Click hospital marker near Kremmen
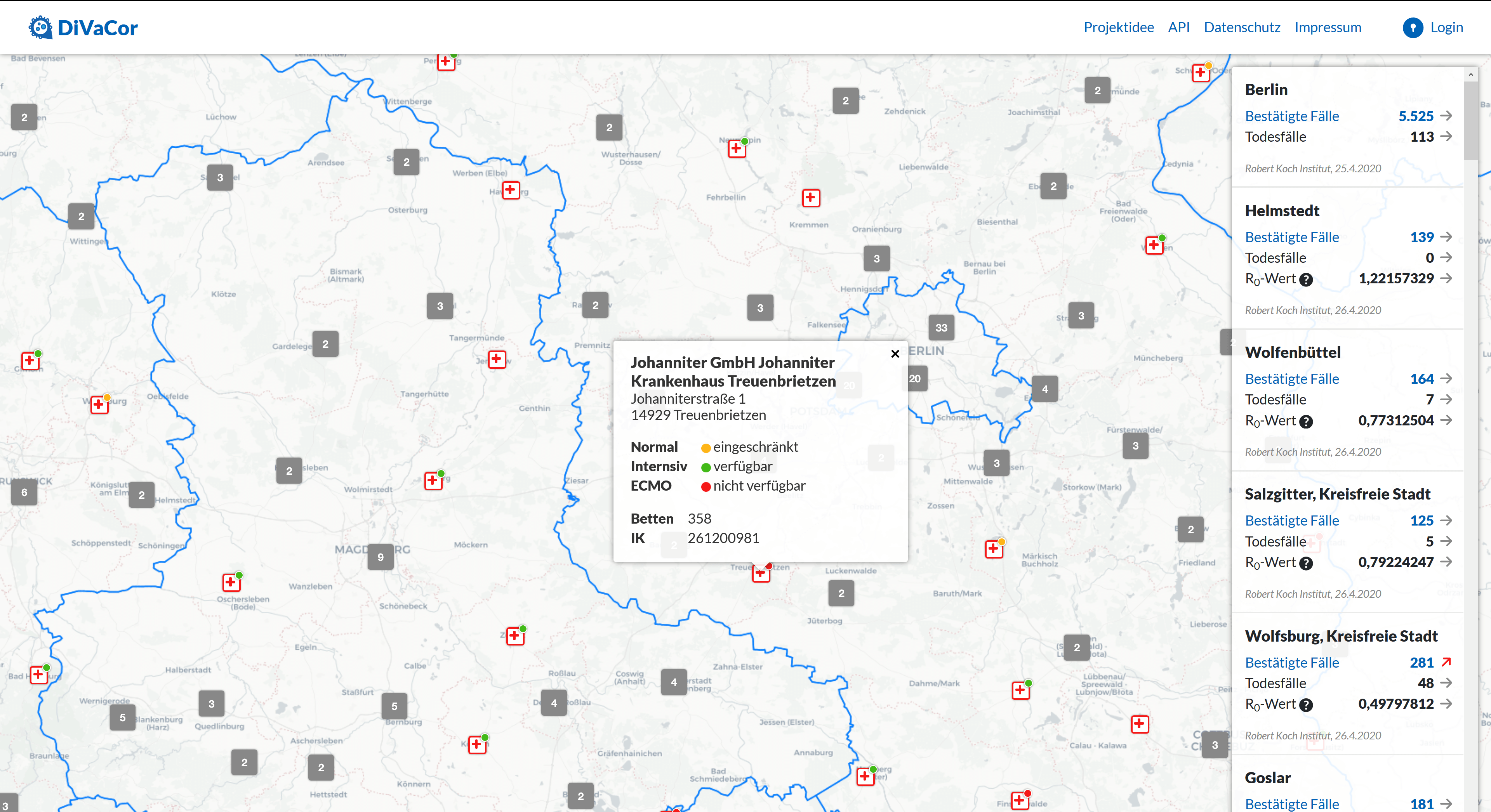 coord(810,198)
